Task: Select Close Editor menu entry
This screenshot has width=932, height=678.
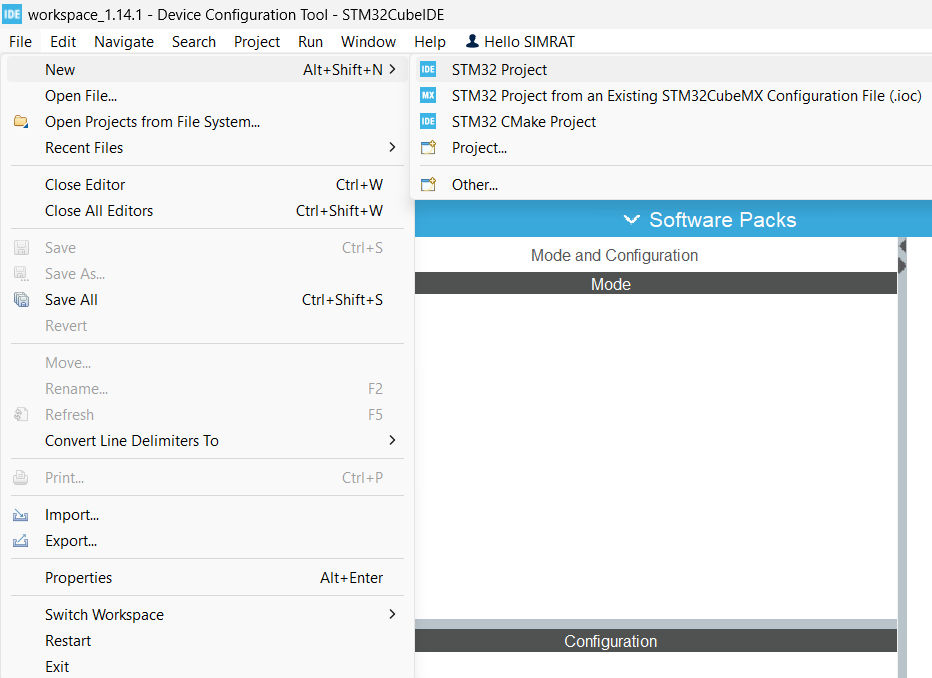Action: [x=207, y=185]
